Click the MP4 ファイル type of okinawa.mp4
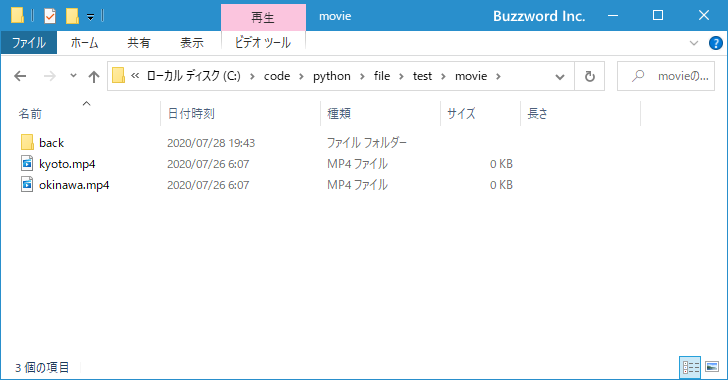The image size is (728, 380). coord(358,185)
